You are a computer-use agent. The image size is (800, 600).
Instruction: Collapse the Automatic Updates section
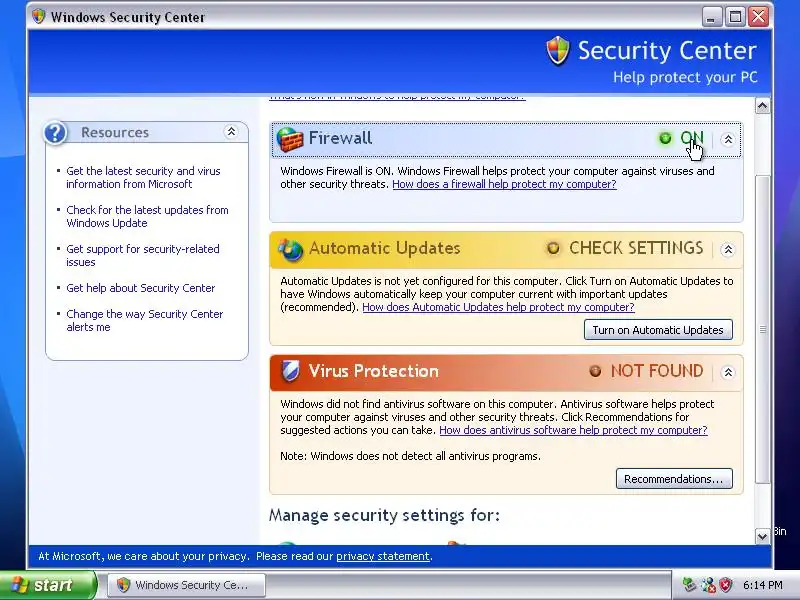tap(728, 249)
